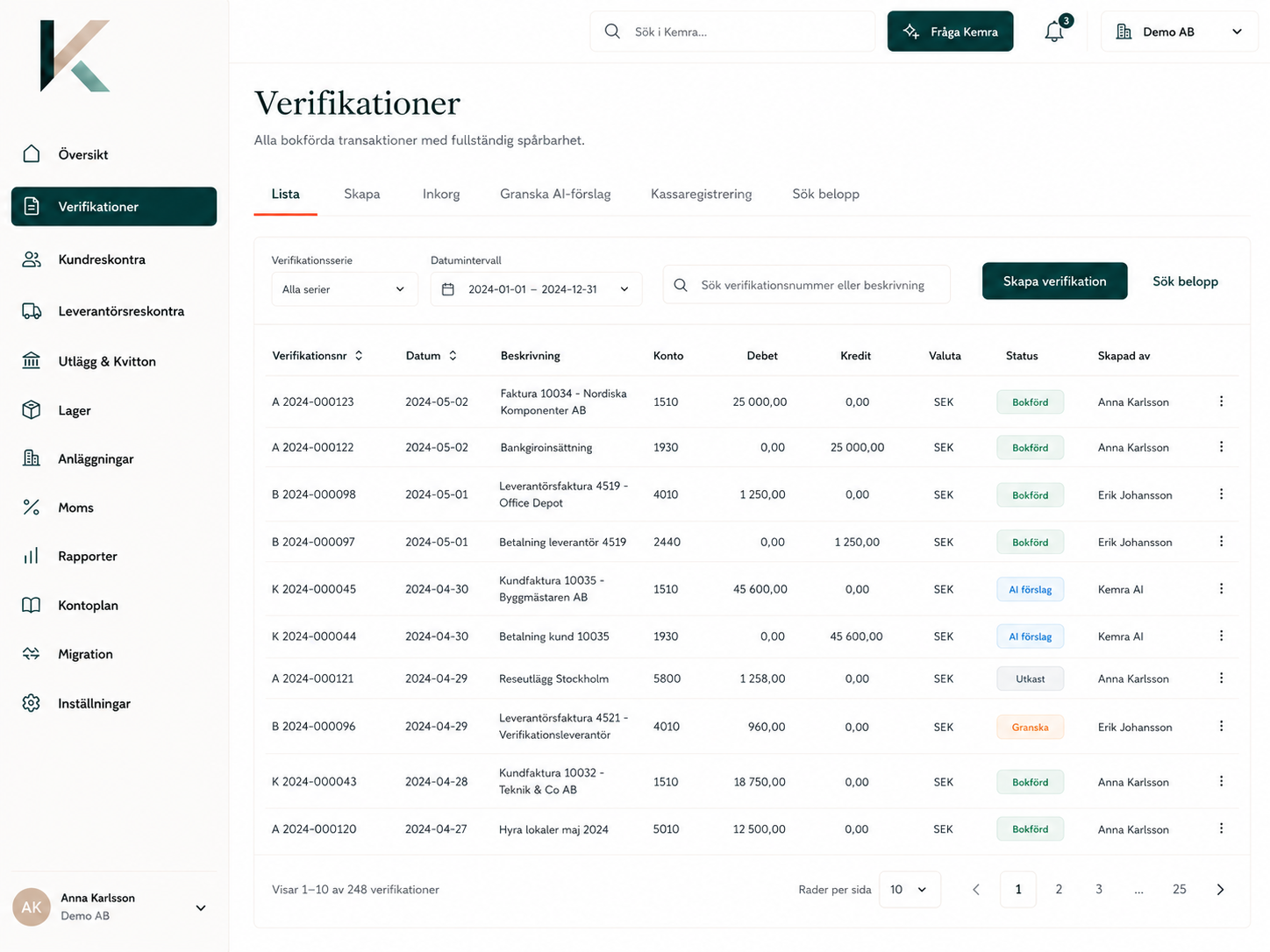The image size is (1270, 952).
Task: Click the Kontoplan book icon
Action: pyautogui.click(x=32, y=605)
